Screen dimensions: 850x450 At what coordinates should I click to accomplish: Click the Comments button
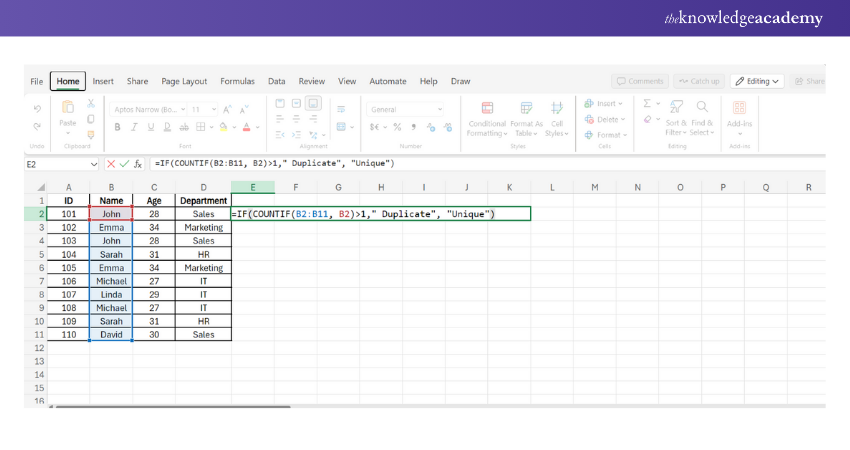pyautogui.click(x=640, y=81)
